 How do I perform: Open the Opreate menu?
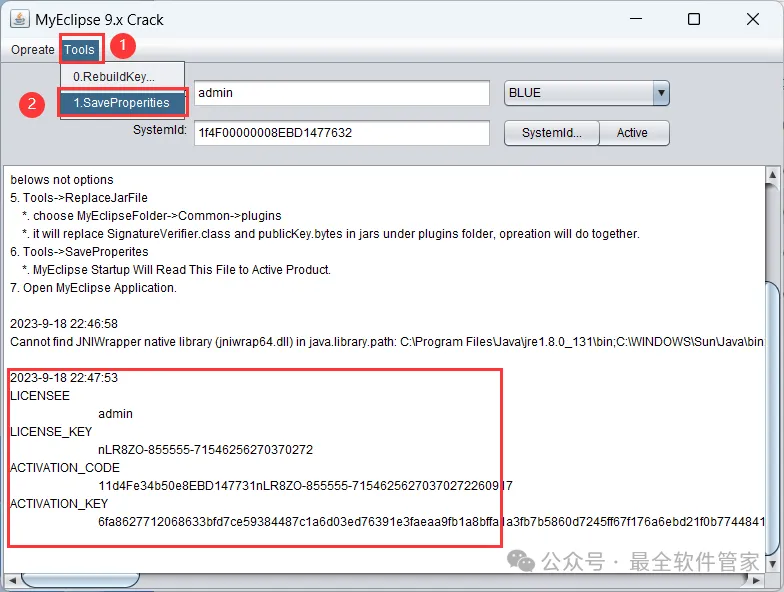(x=32, y=50)
